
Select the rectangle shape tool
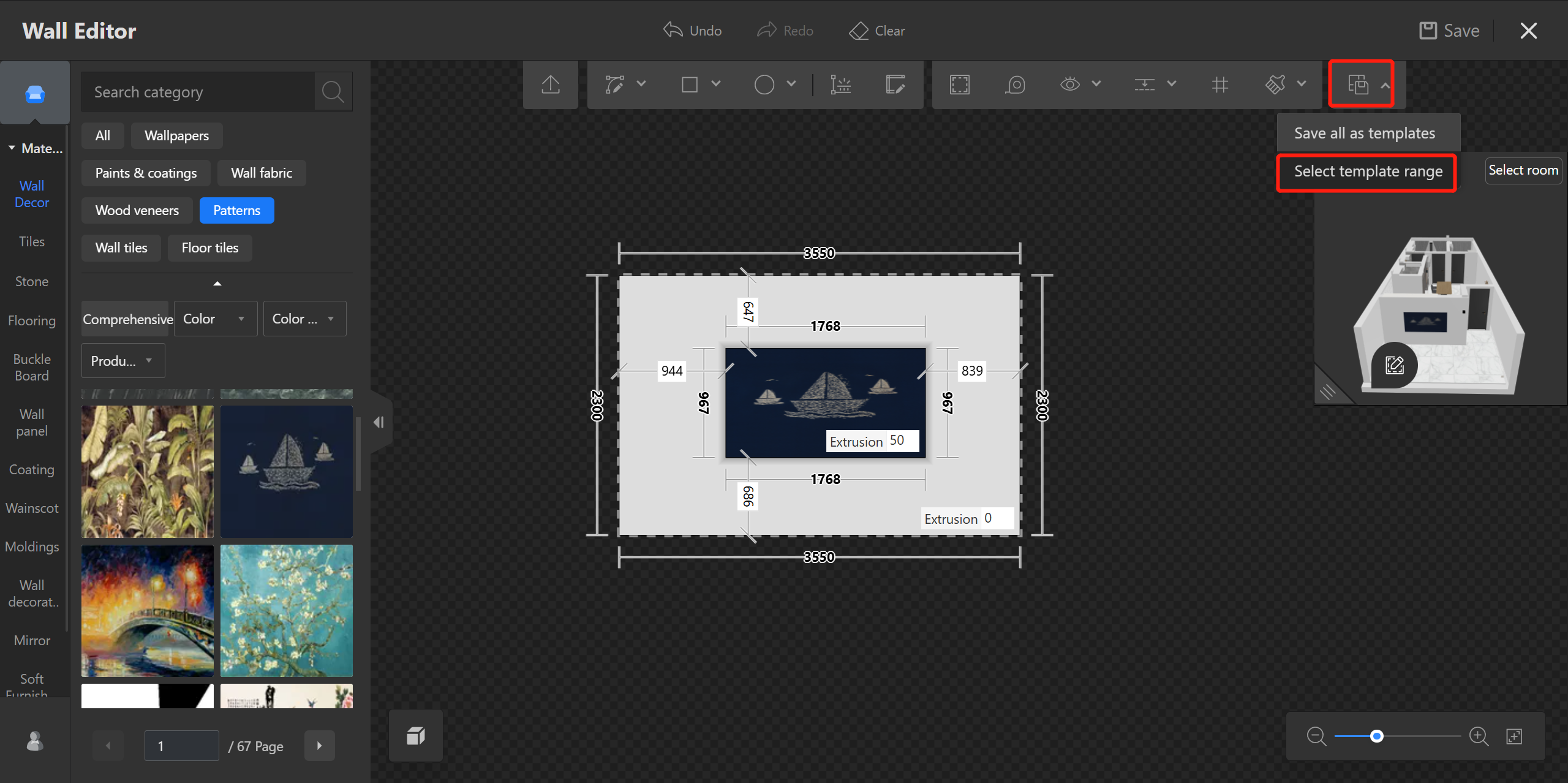coord(690,85)
